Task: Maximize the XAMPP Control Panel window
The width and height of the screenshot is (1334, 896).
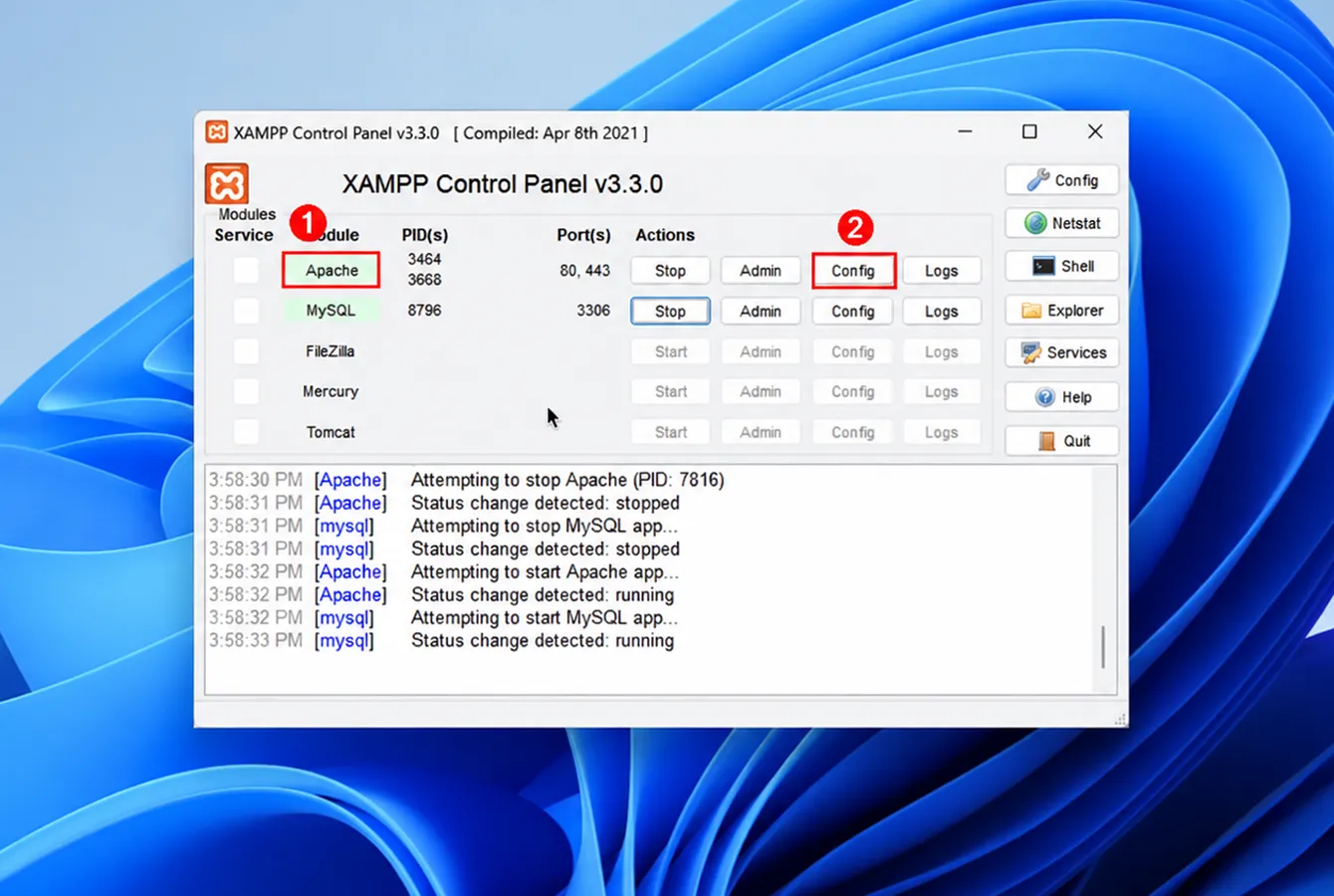Action: 1029,131
